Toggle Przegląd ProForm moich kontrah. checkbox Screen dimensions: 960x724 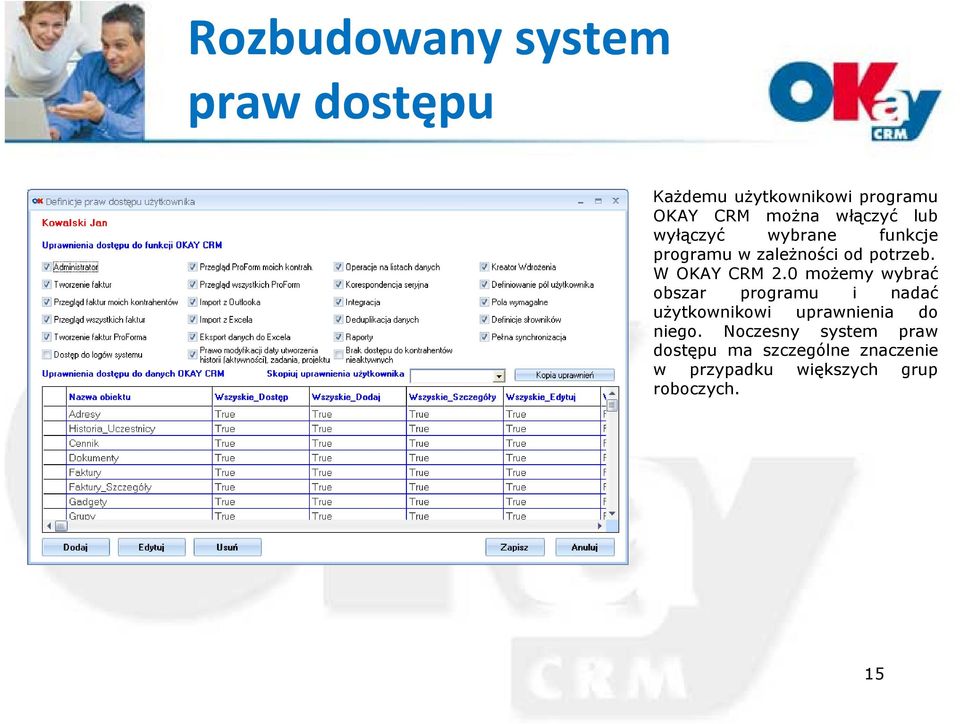192,267
